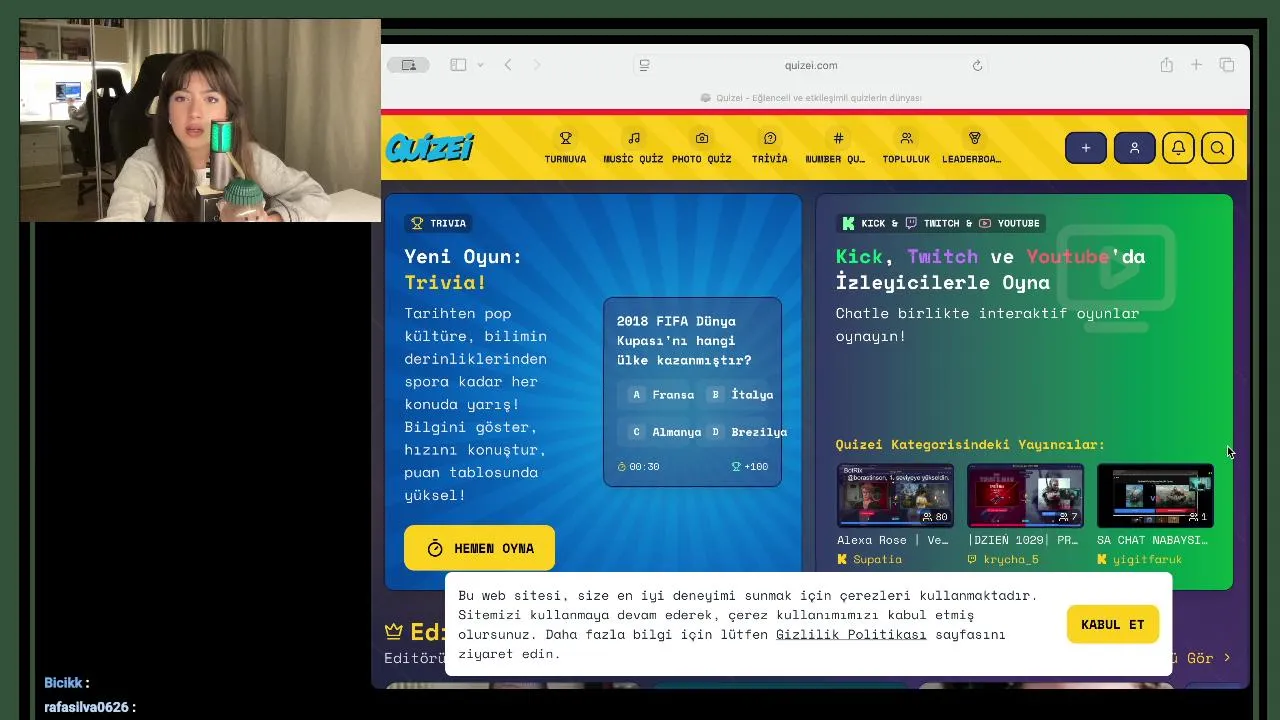Select the Quizei browser tab
Image resolution: width=1280 pixels, height=720 pixels.
811,98
